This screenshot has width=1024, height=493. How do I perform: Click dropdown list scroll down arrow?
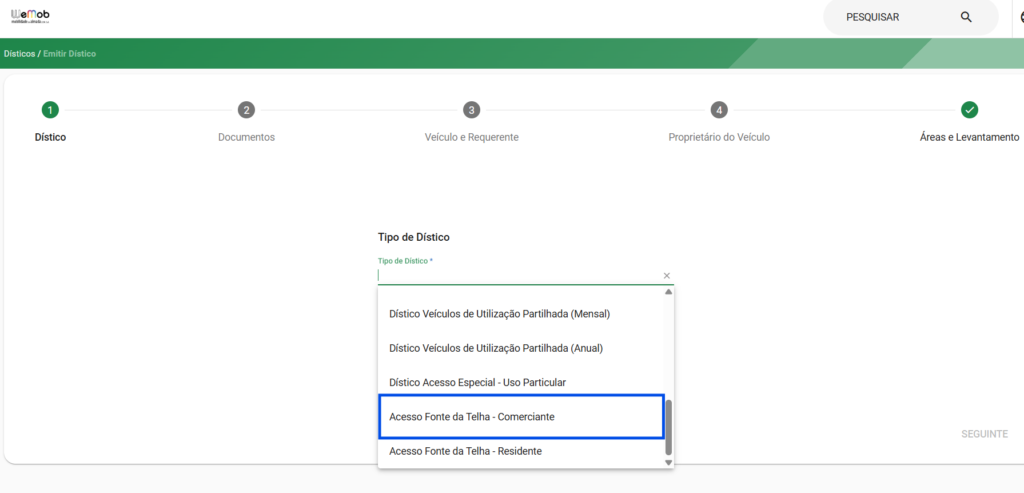(x=668, y=462)
